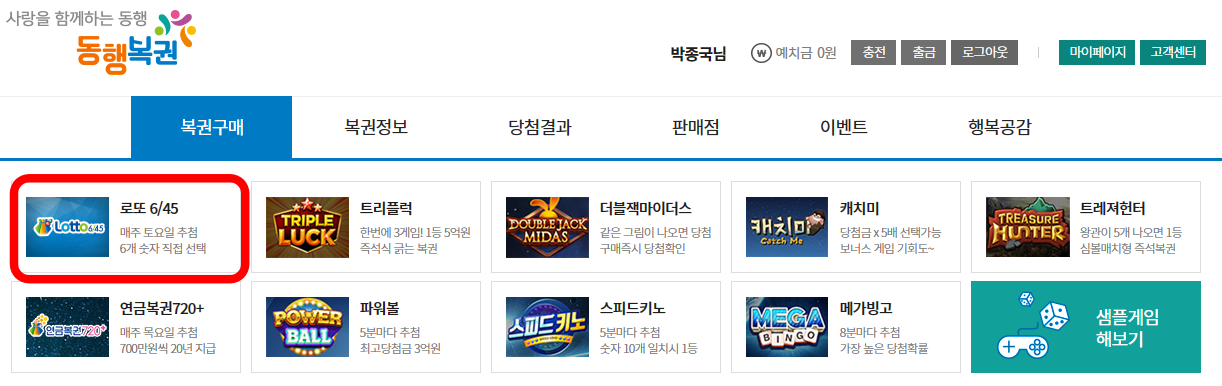Click the 로또 6/45 title
The height and width of the screenshot is (386, 1222).
coord(149,208)
